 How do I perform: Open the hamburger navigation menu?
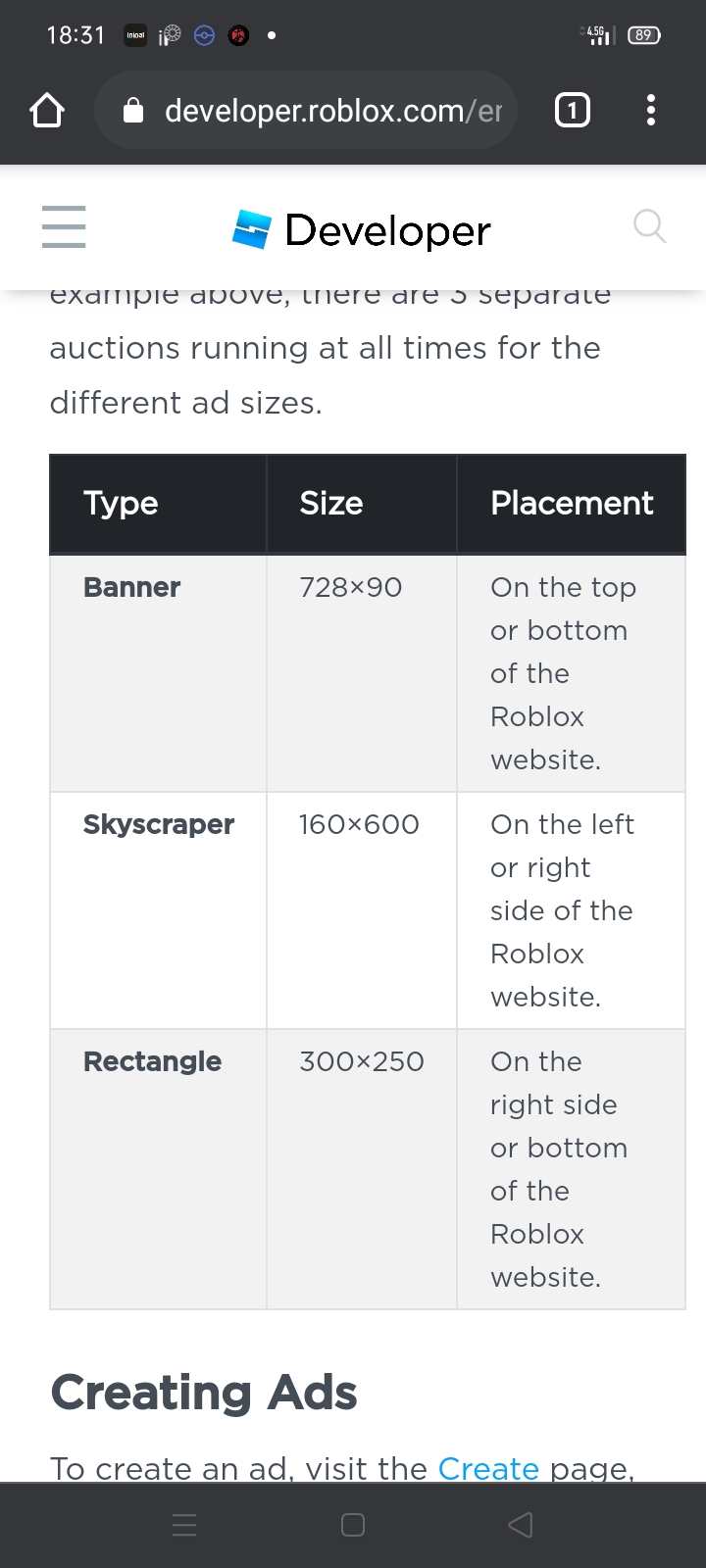tap(63, 226)
